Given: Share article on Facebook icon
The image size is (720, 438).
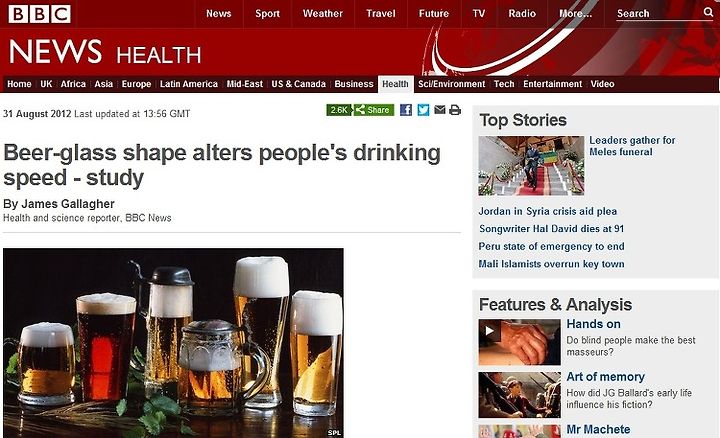Looking at the screenshot, I should [x=405, y=110].
